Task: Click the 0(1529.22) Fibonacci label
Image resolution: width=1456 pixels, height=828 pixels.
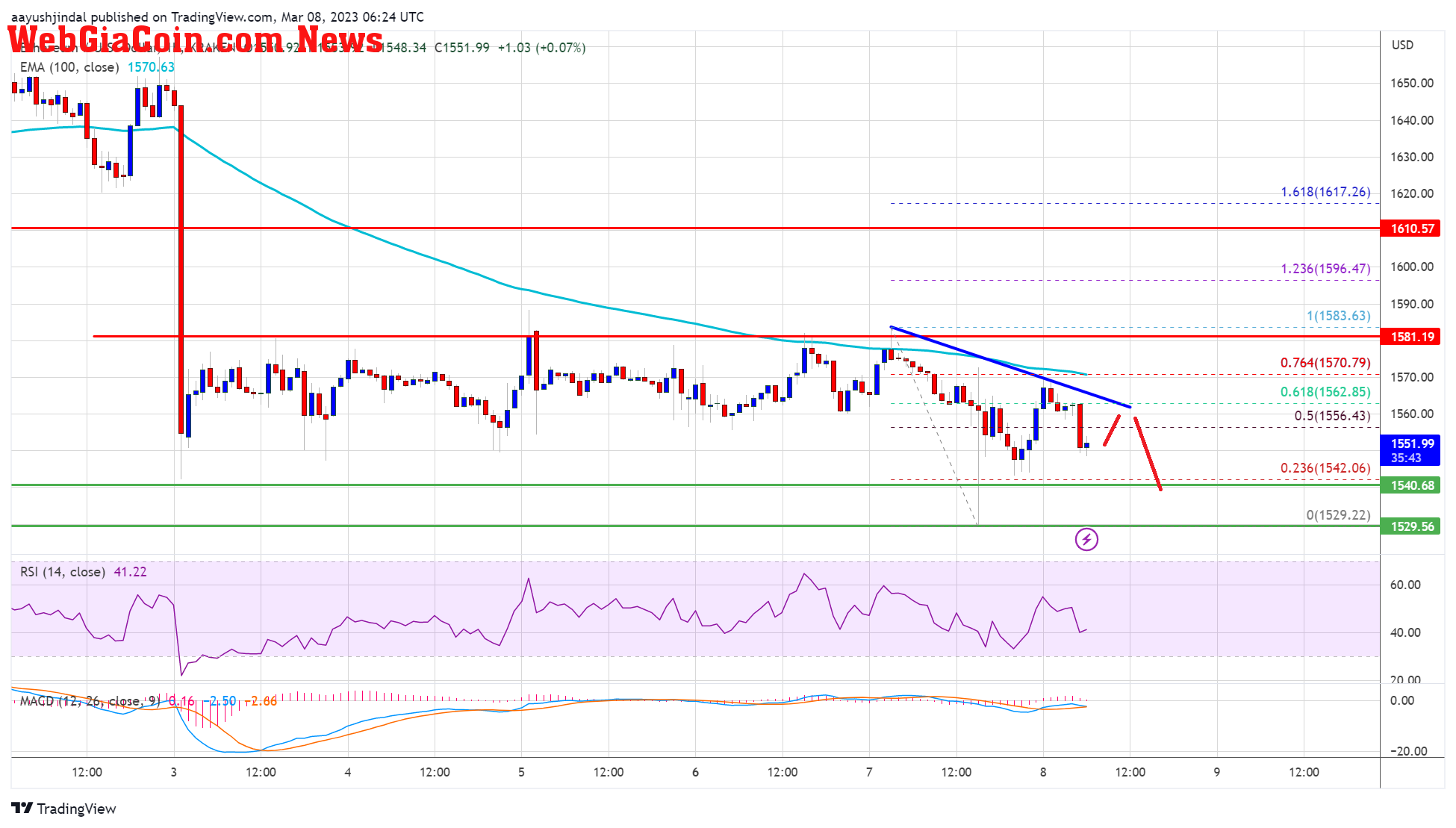Action: [x=1338, y=515]
